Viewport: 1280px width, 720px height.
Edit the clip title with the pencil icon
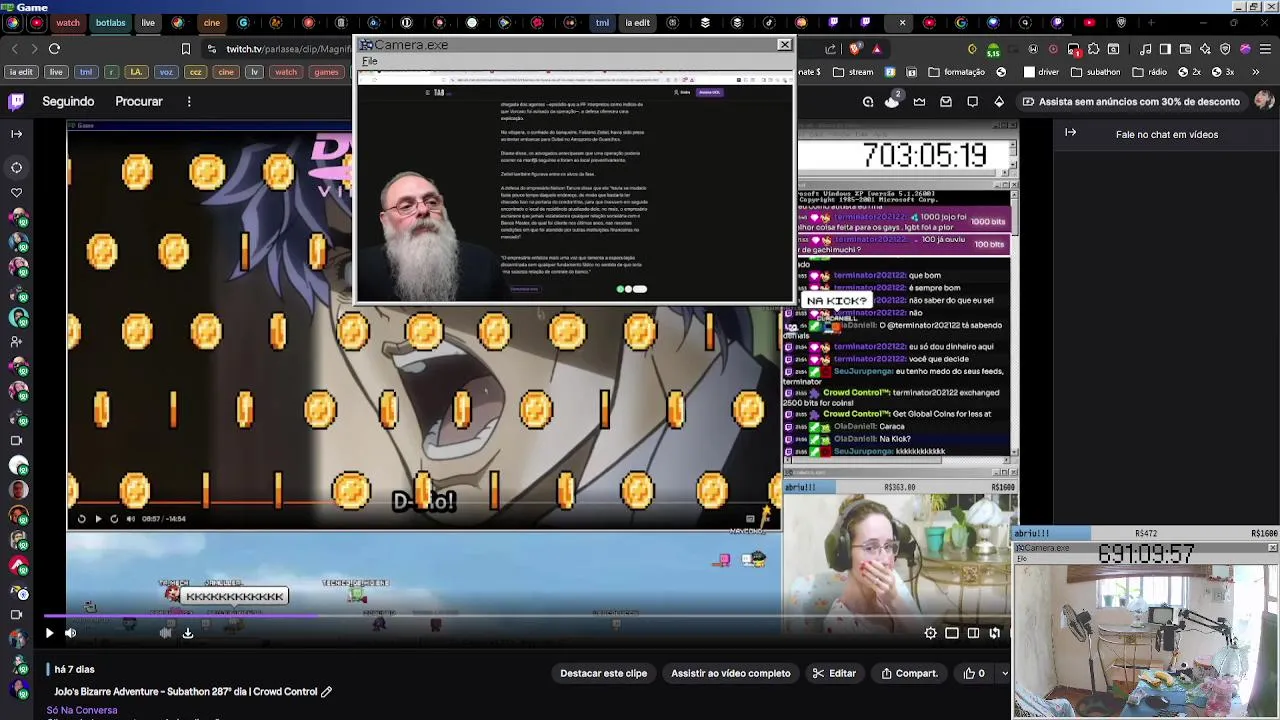point(326,691)
